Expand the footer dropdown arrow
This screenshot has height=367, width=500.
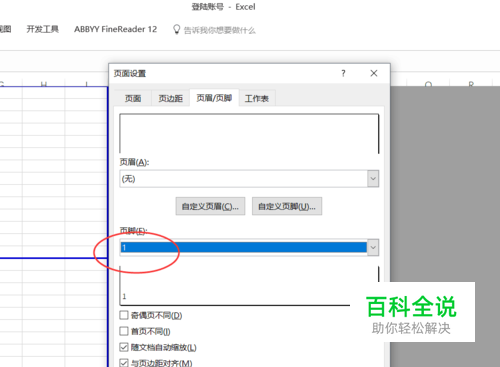click(373, 247)
